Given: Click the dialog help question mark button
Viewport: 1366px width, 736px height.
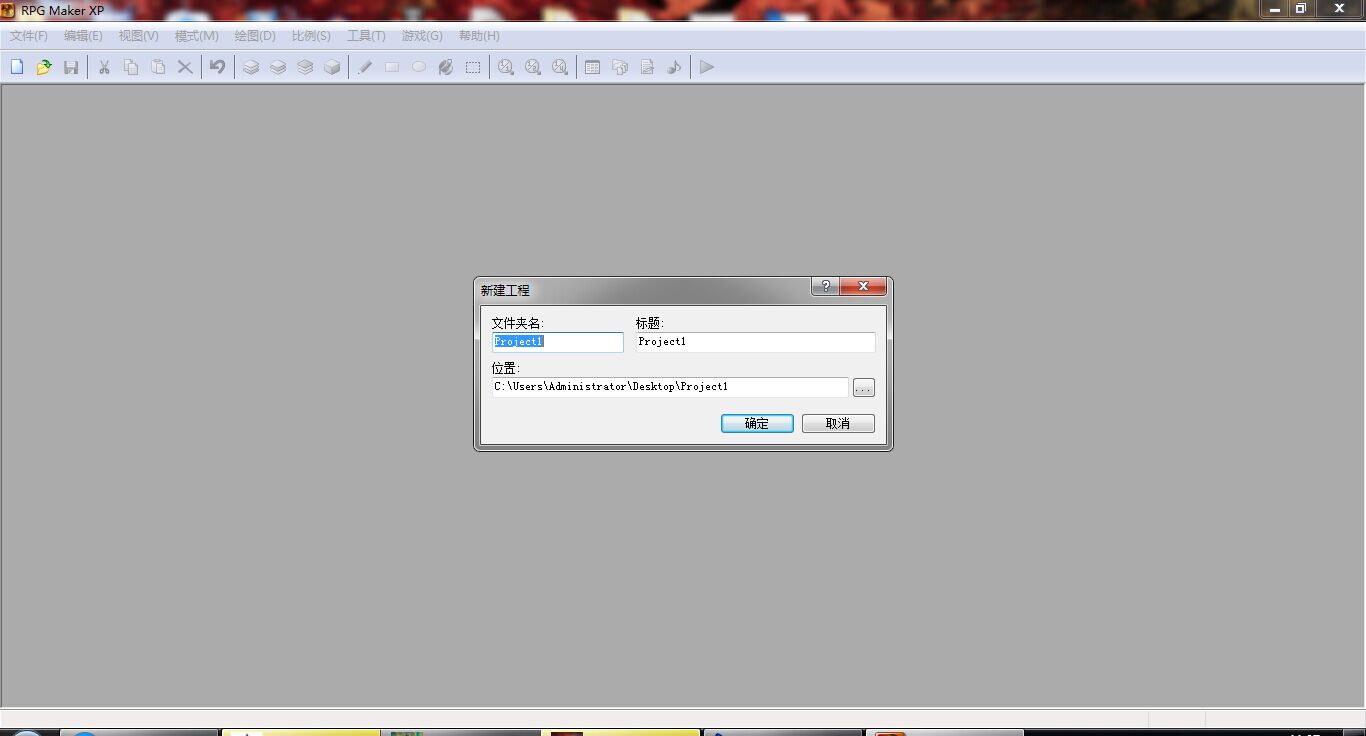Looking at the screenshot, I should (825, 287).
